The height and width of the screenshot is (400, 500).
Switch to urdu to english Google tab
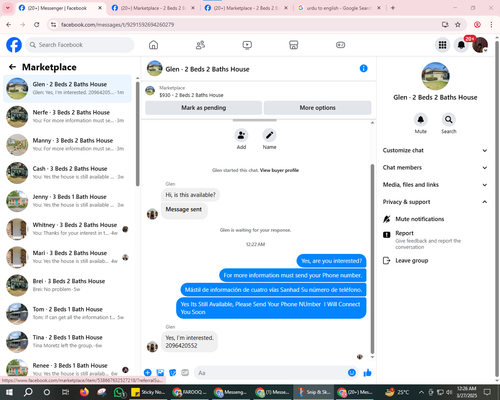339,8
